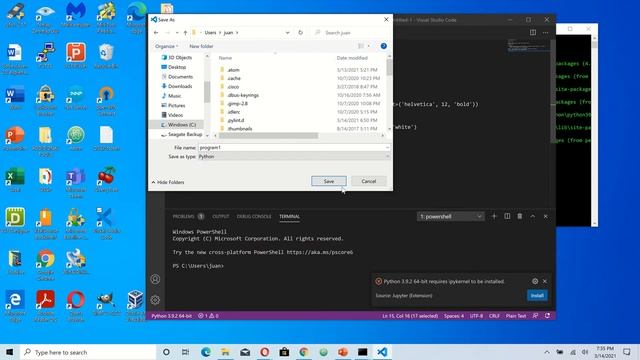Viewport: 640px width, 360px height.
Task: Add a new terminal with plus icon
Action: [x=494, y=216]
